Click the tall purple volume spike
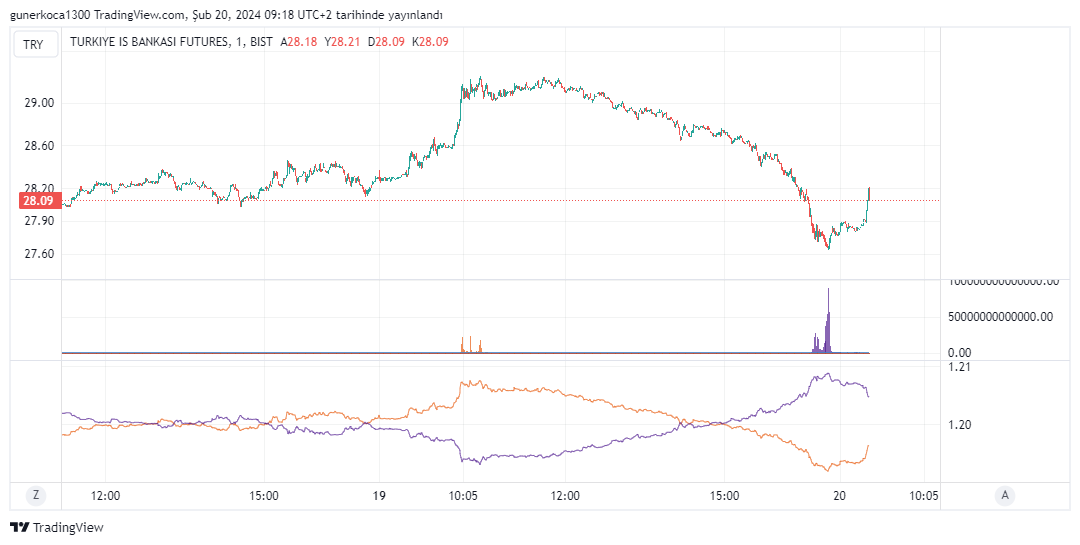 tap(828, 320)
